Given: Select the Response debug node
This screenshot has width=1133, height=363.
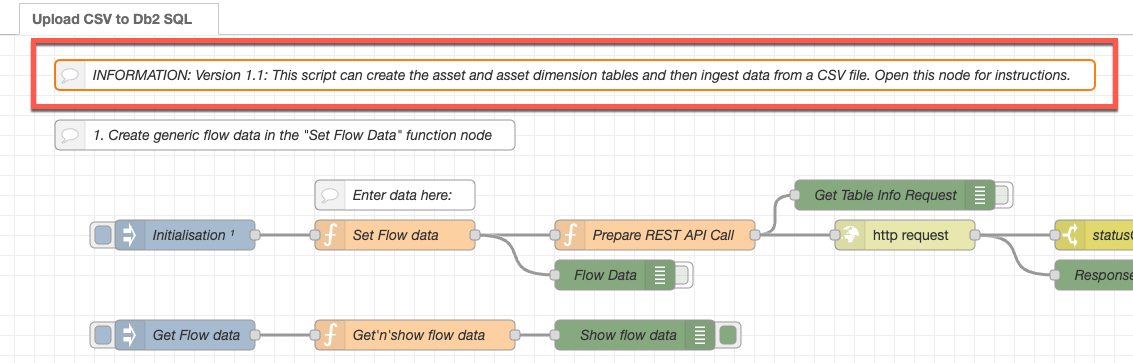Looking at the screenshot, I should click(1094, 275).
